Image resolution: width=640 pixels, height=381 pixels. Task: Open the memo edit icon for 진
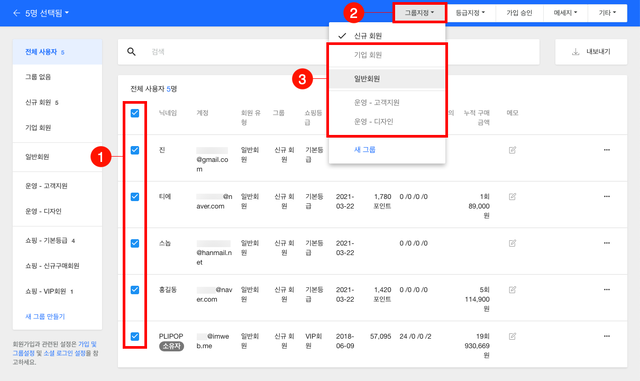pos(512,150)
